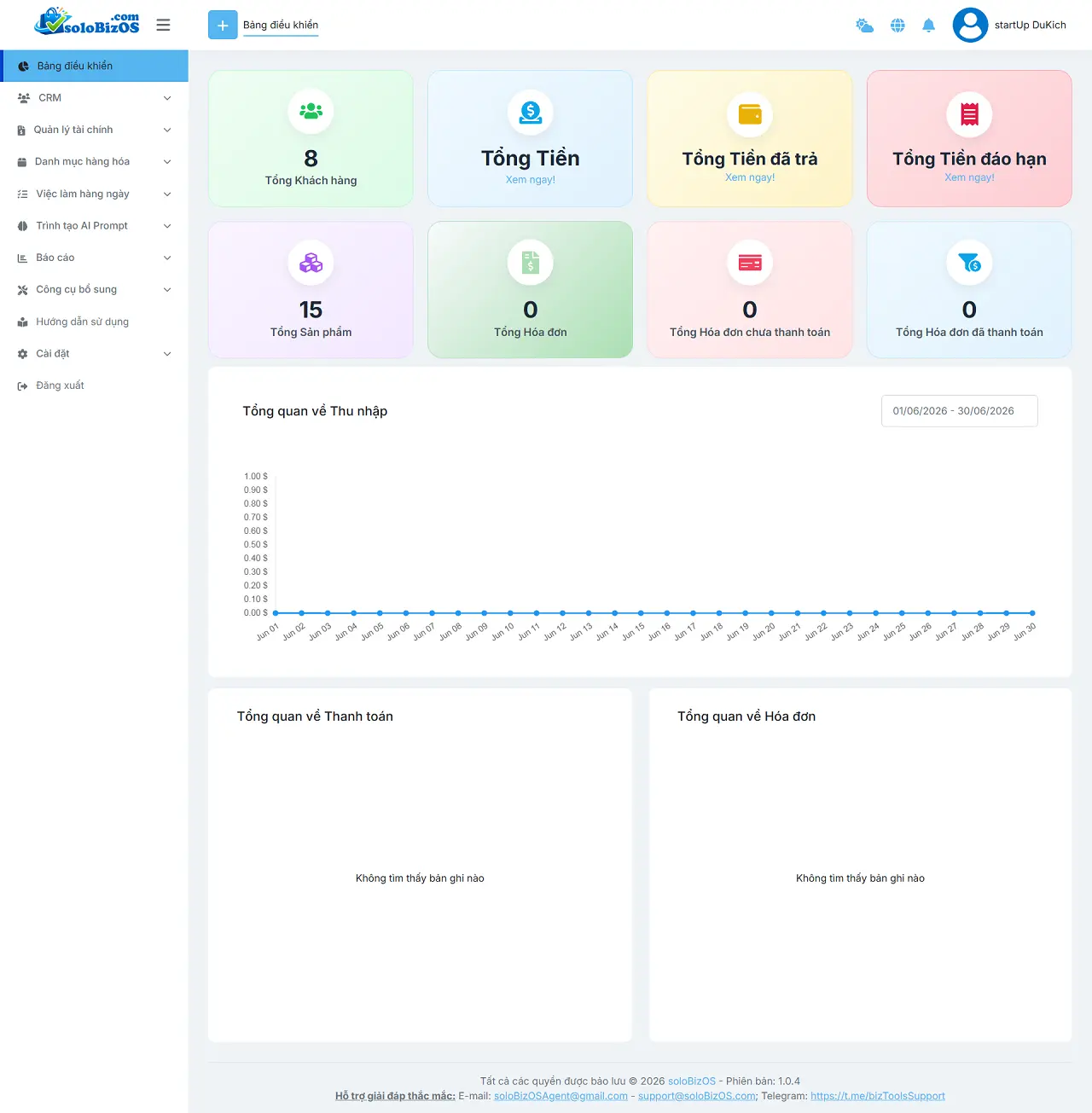The height and width of the screenshot is (1113, 1092).
Task: Click Xem ngay! under Tổng Tiền đã trả
Action: tap(750, 177)
